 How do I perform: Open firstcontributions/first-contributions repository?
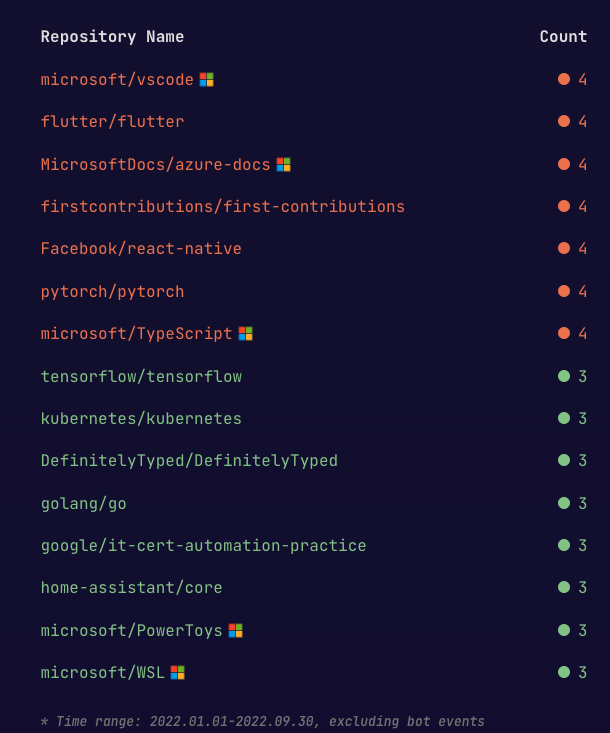click(x=222, y=207)
